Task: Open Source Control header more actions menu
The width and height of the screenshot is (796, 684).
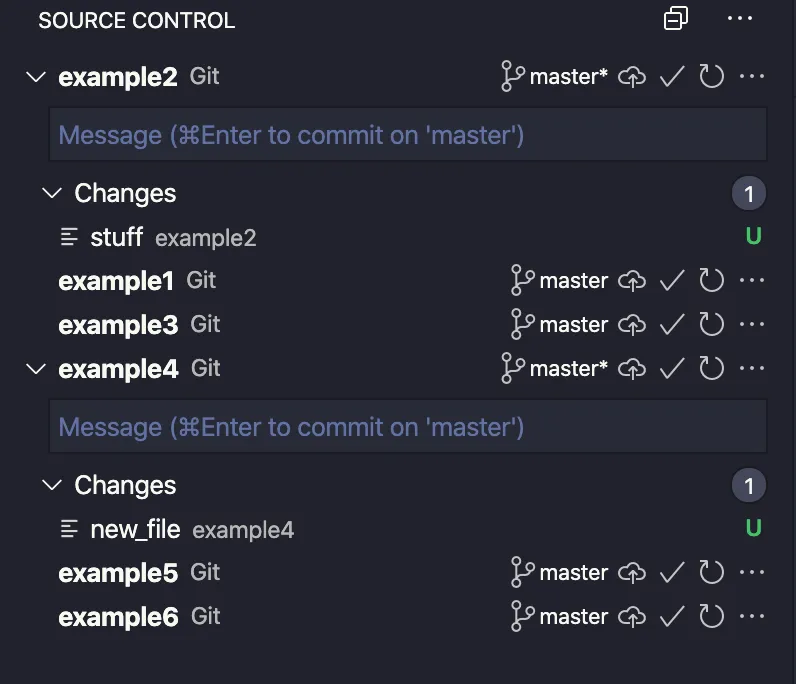Action: pos(740,19)
